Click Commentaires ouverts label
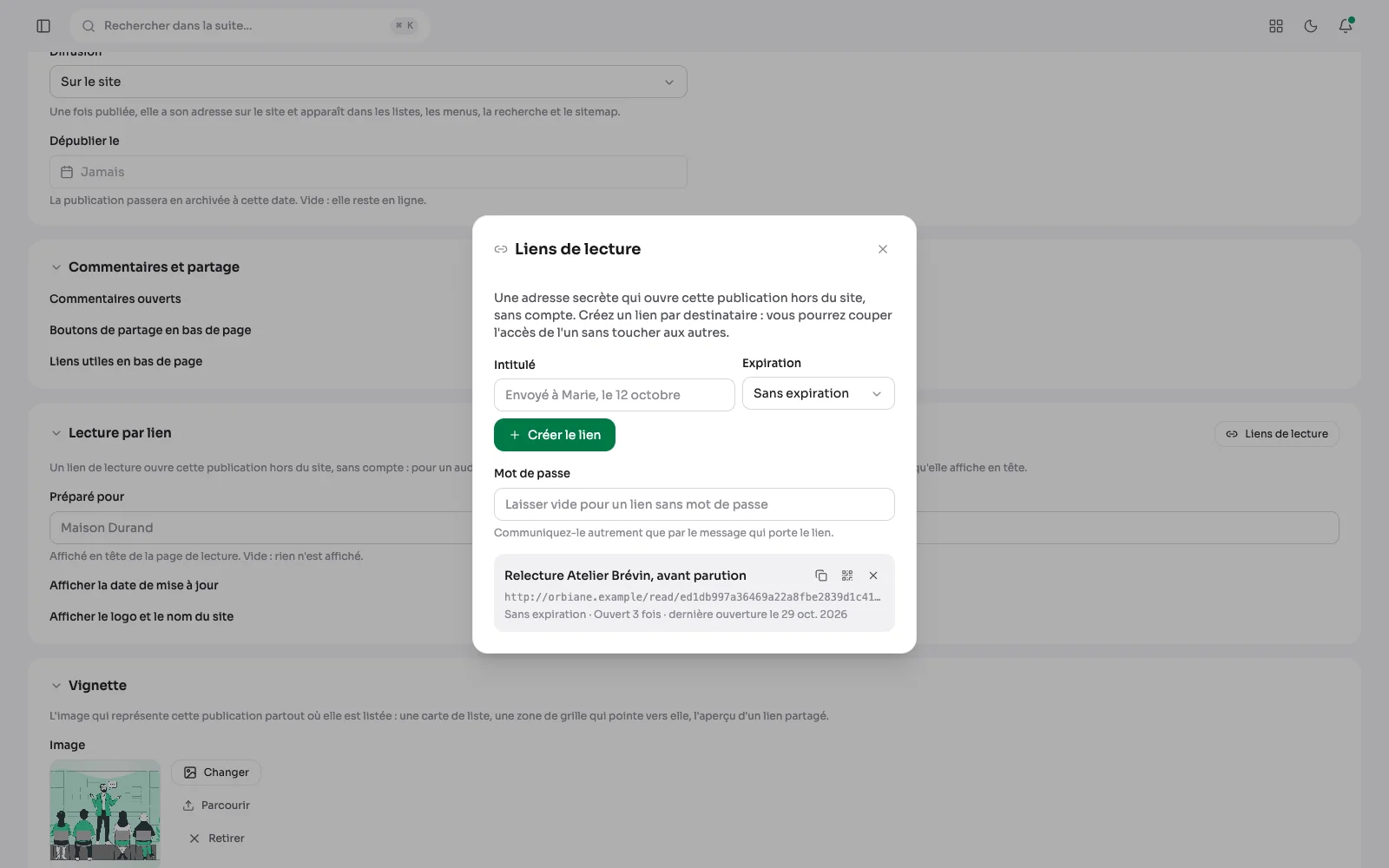1389x868 pixels. (x=115, y=299)
